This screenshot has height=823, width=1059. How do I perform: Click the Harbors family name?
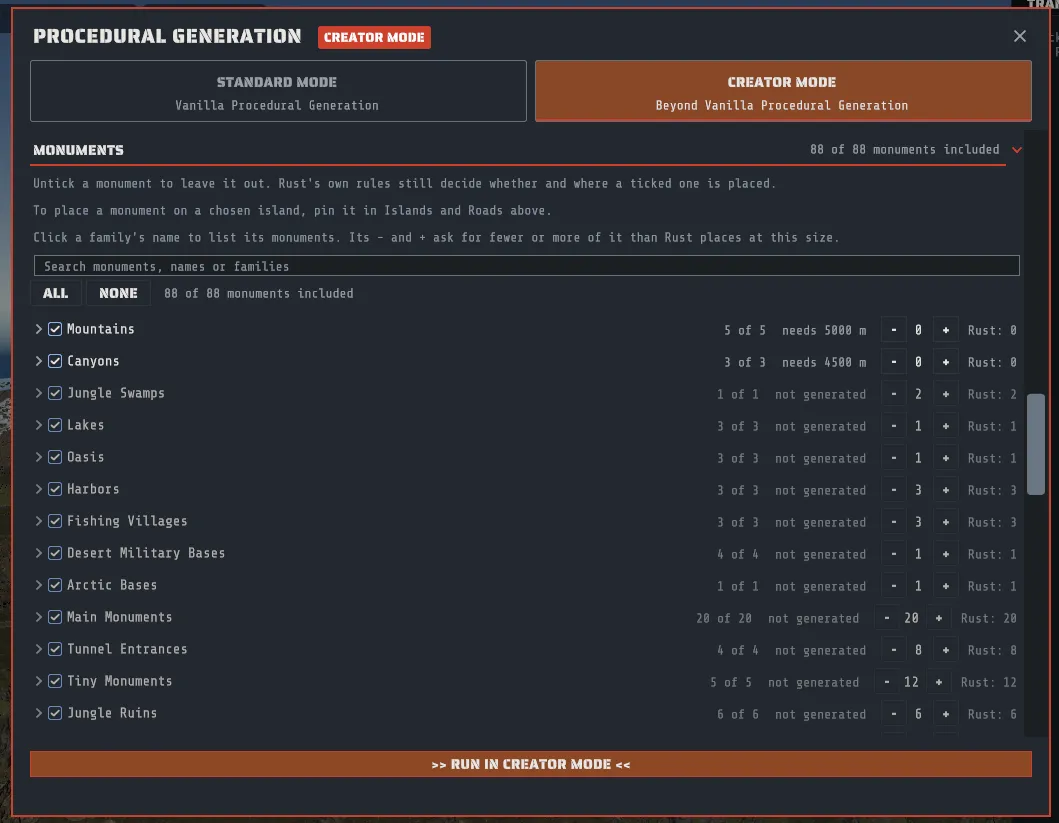pos(93,489)
